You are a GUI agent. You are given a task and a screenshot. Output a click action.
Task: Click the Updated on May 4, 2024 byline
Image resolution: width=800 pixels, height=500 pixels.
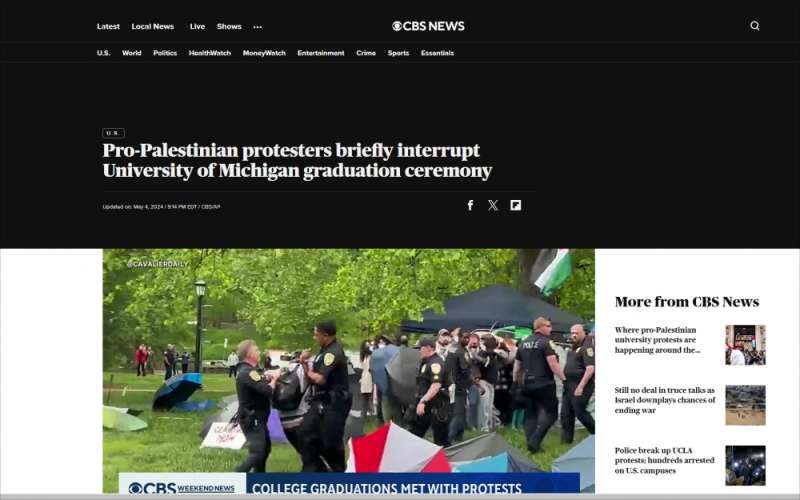tap(161, 207)
